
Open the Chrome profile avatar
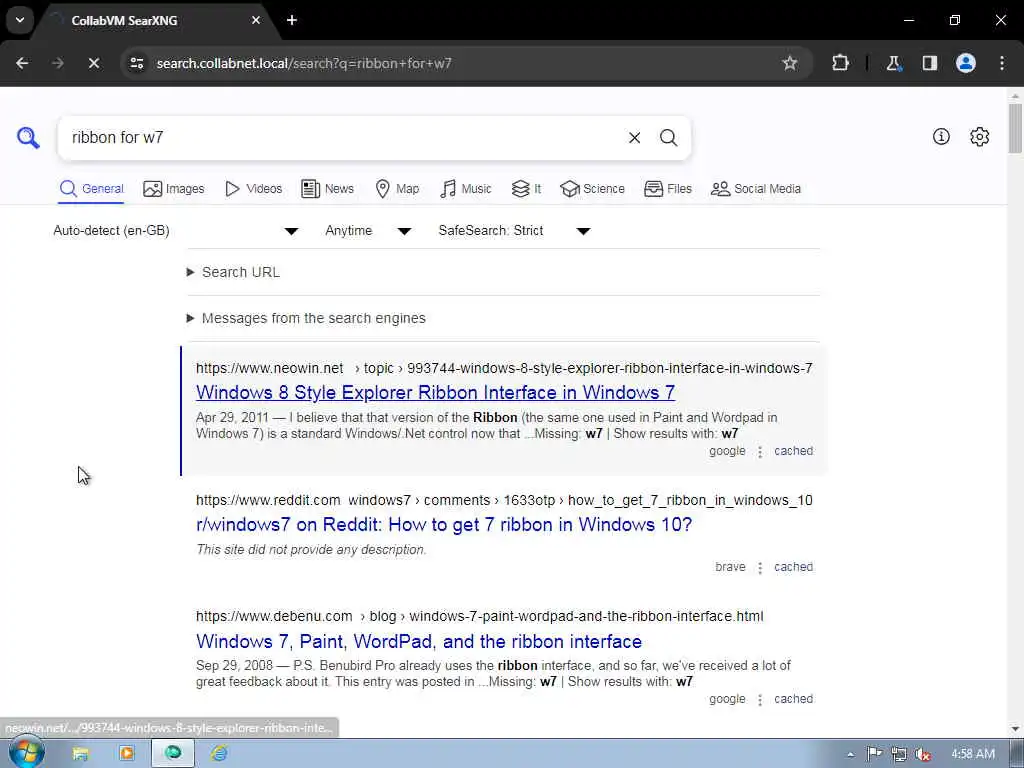965,63
